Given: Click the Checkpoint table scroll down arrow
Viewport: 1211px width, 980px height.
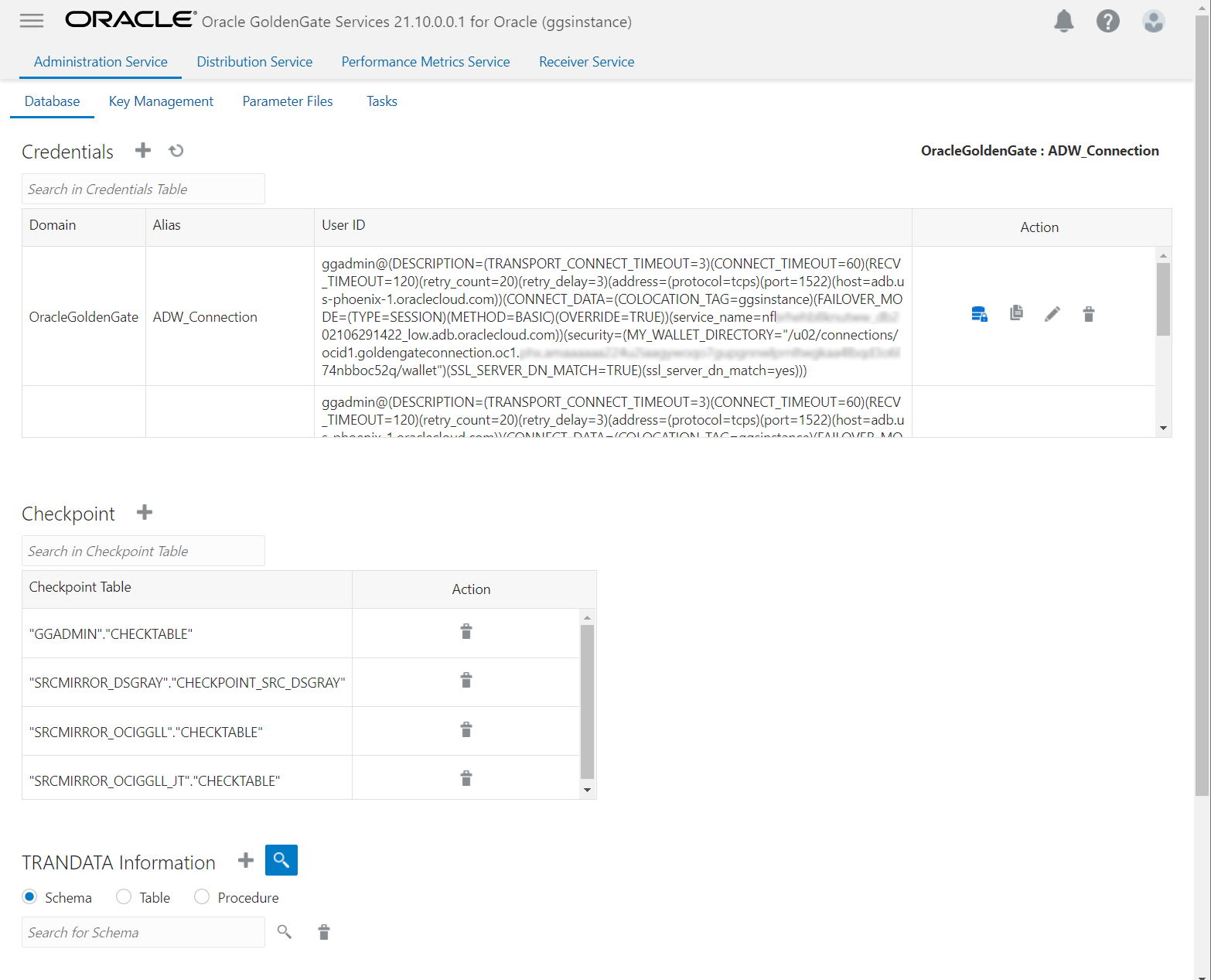Looking at the screenshot, I should pyautogui.click(x=588, y=790).
